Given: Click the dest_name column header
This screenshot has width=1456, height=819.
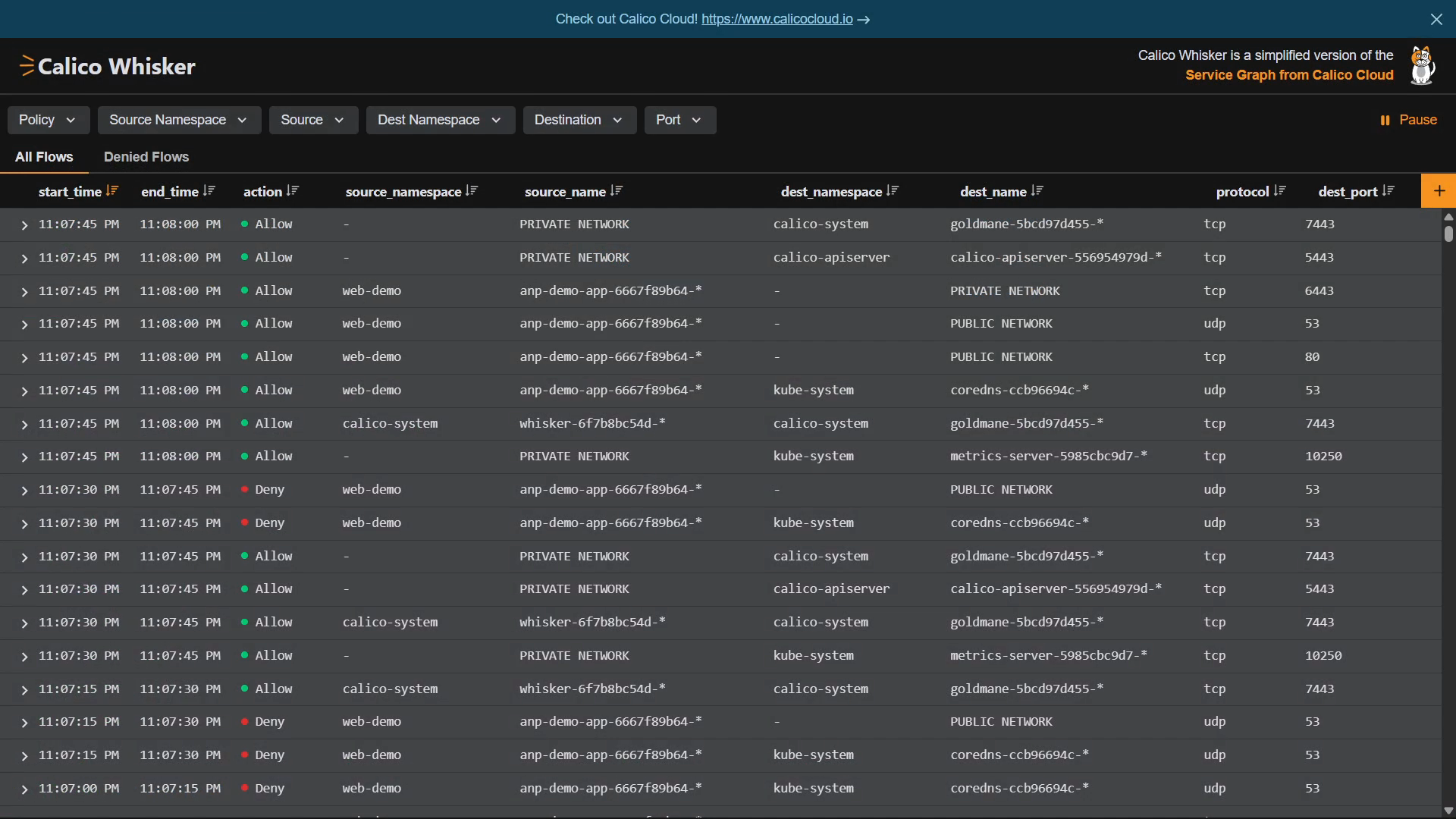Looking at the screenshot, I should (993, 192).
